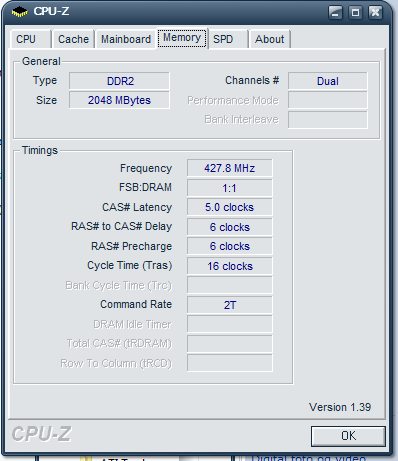Click the CPU-Z title bar text
Image resolution: width=398 pixels, height=461 pixels.
click(51, 11)
